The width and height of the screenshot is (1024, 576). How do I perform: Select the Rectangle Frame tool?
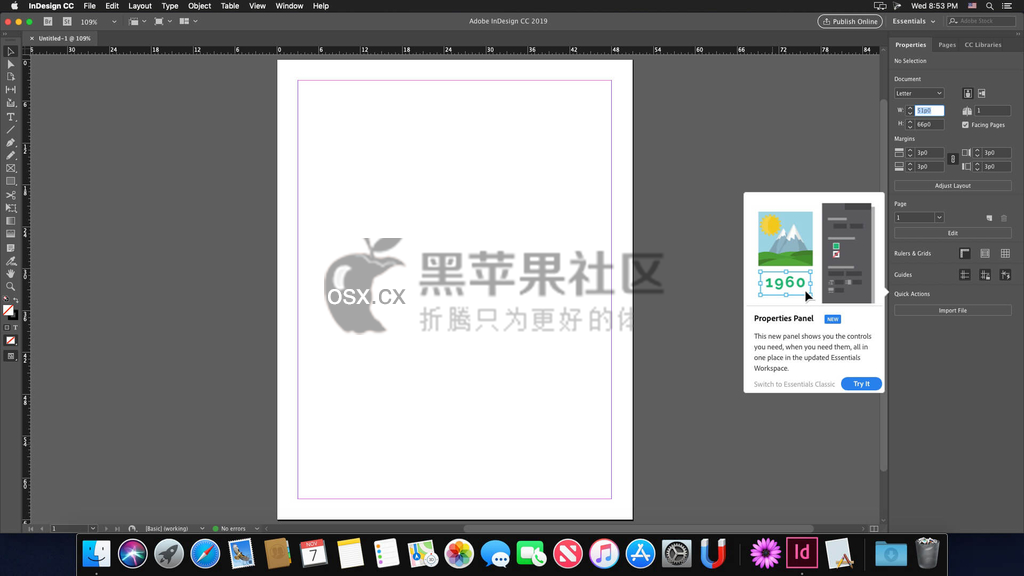click(10, 168)
